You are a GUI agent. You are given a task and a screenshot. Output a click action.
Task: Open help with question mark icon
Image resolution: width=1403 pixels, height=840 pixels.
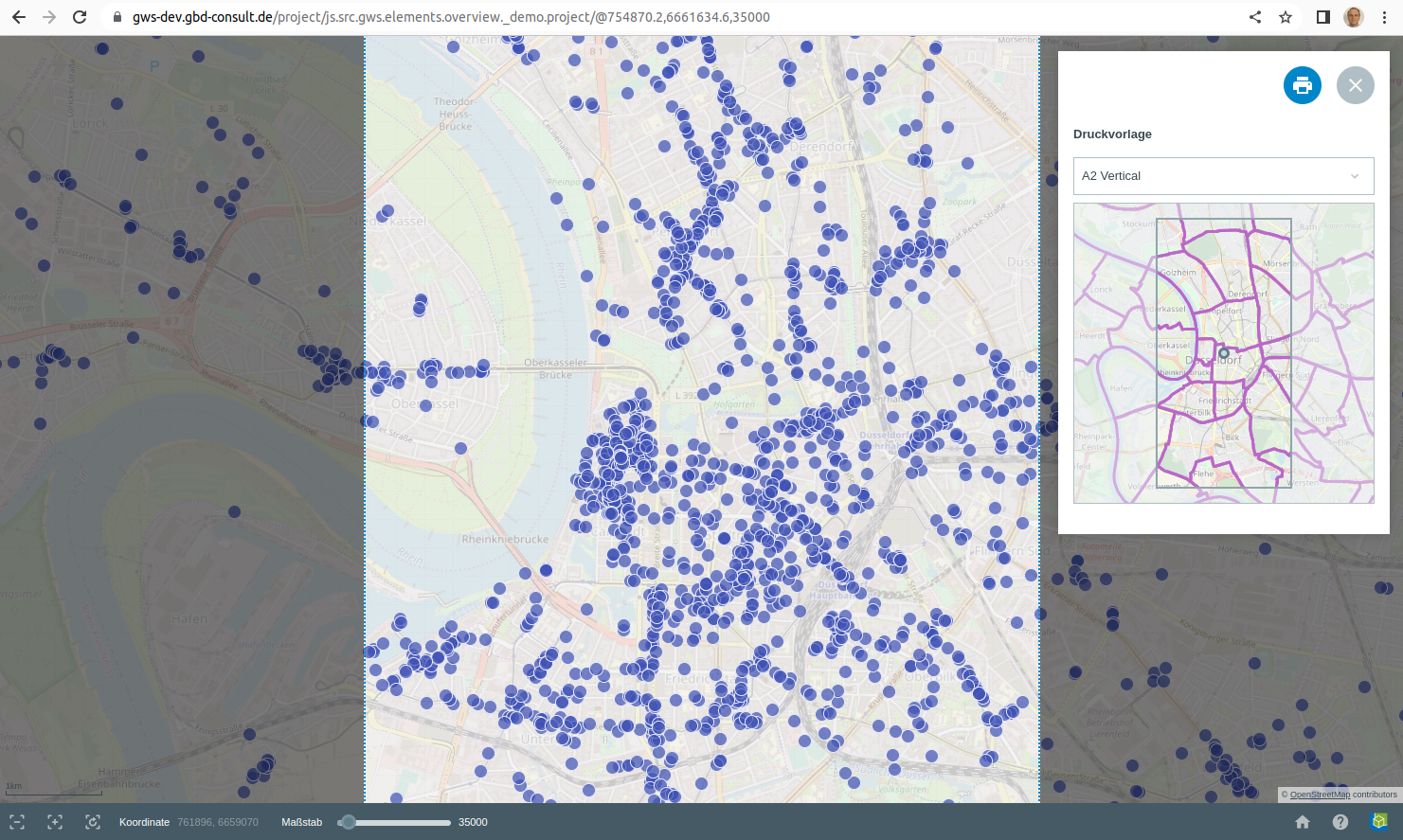(x=1340, y=822)
